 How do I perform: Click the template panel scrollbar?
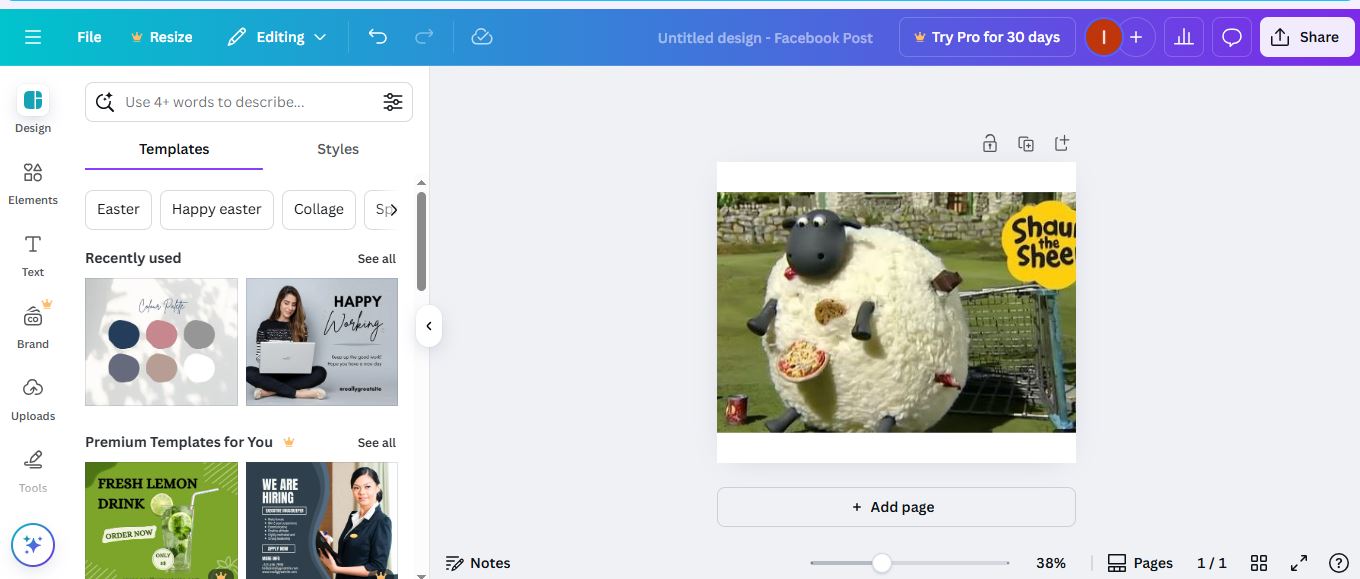pyautogui.click(x=421, y=240)
